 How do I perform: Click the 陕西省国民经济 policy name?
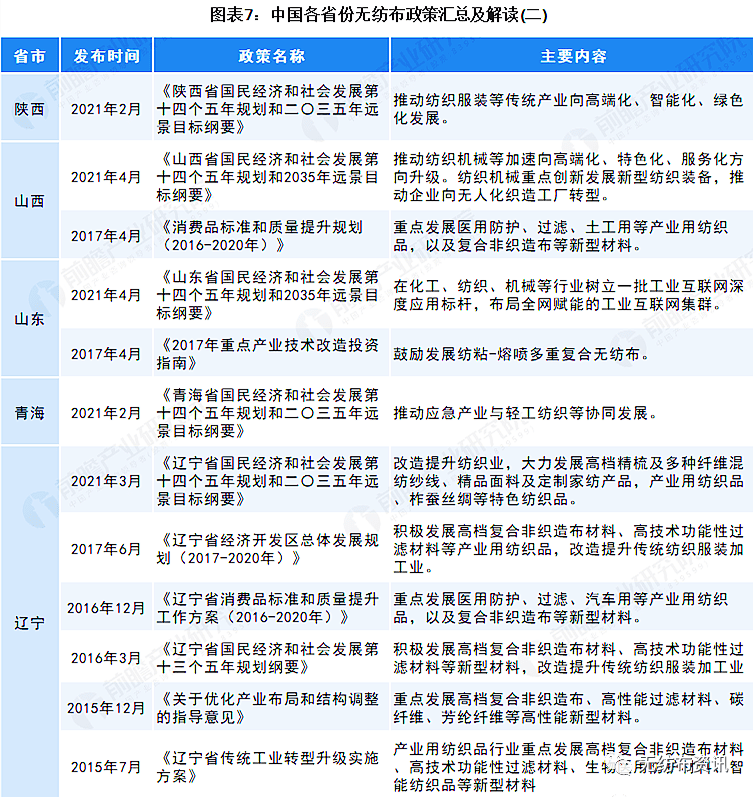(x=267, y=109)
